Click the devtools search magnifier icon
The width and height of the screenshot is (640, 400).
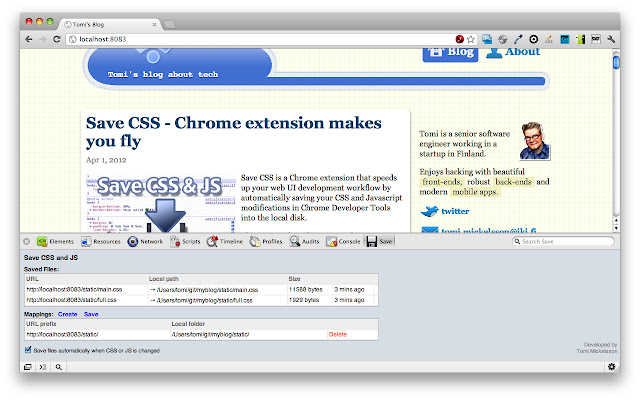pyautogui.click(x=59, y=367)
